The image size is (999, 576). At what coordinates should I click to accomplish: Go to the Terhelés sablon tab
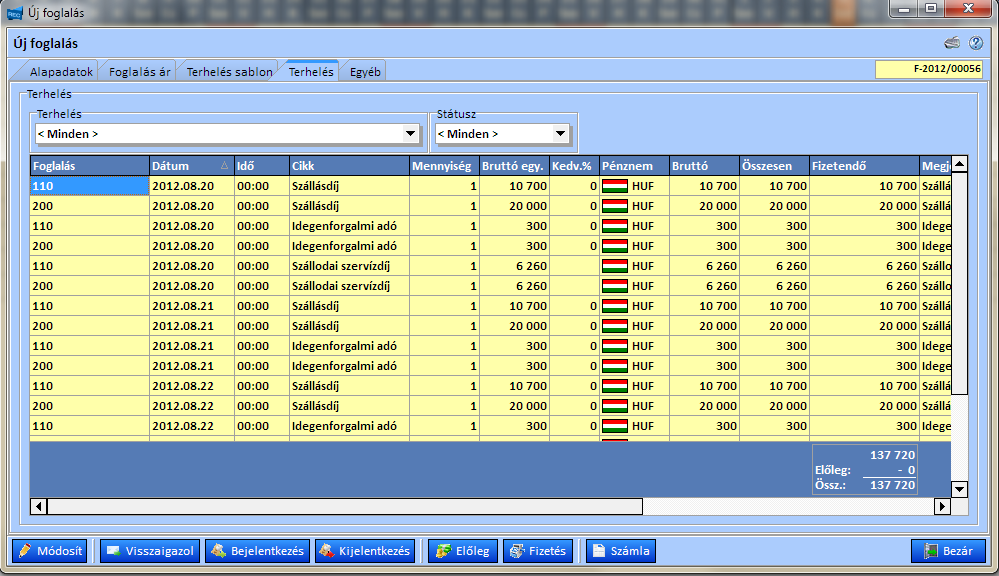pos(229,71)
